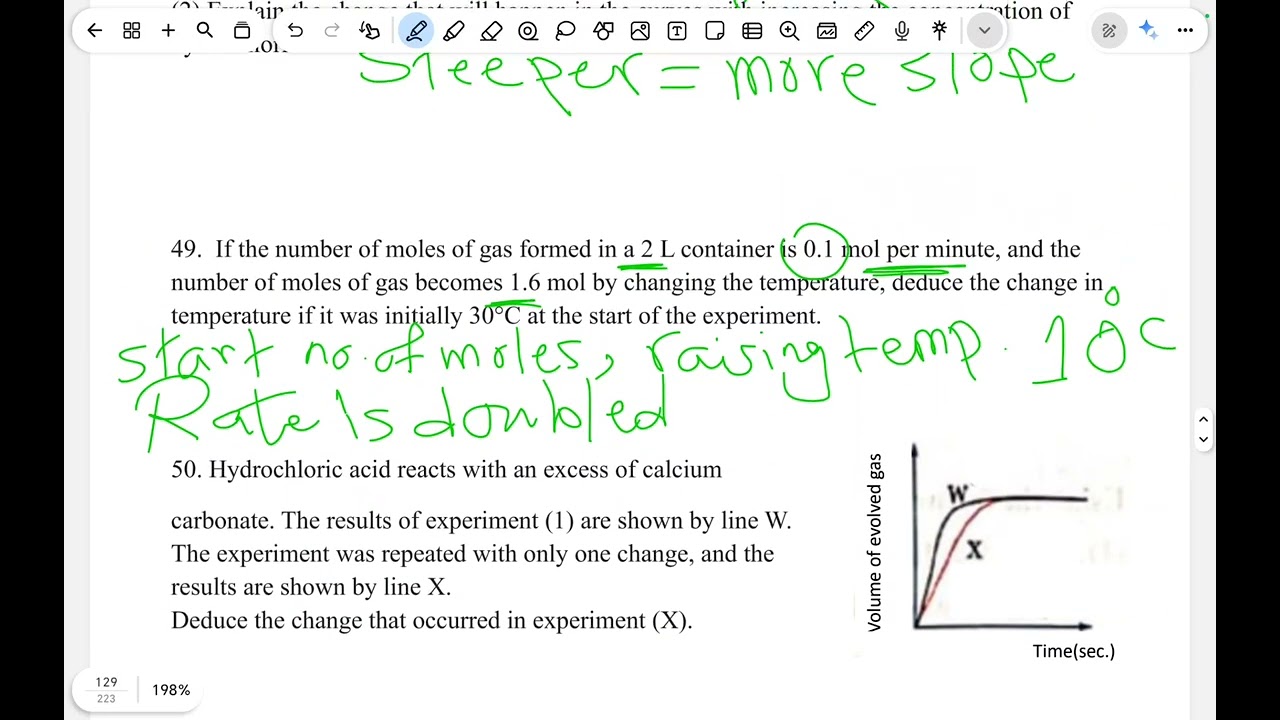Screen dimensions: 1280x720
Task: Open the 198% zoom level control
Action: (171, 690)
